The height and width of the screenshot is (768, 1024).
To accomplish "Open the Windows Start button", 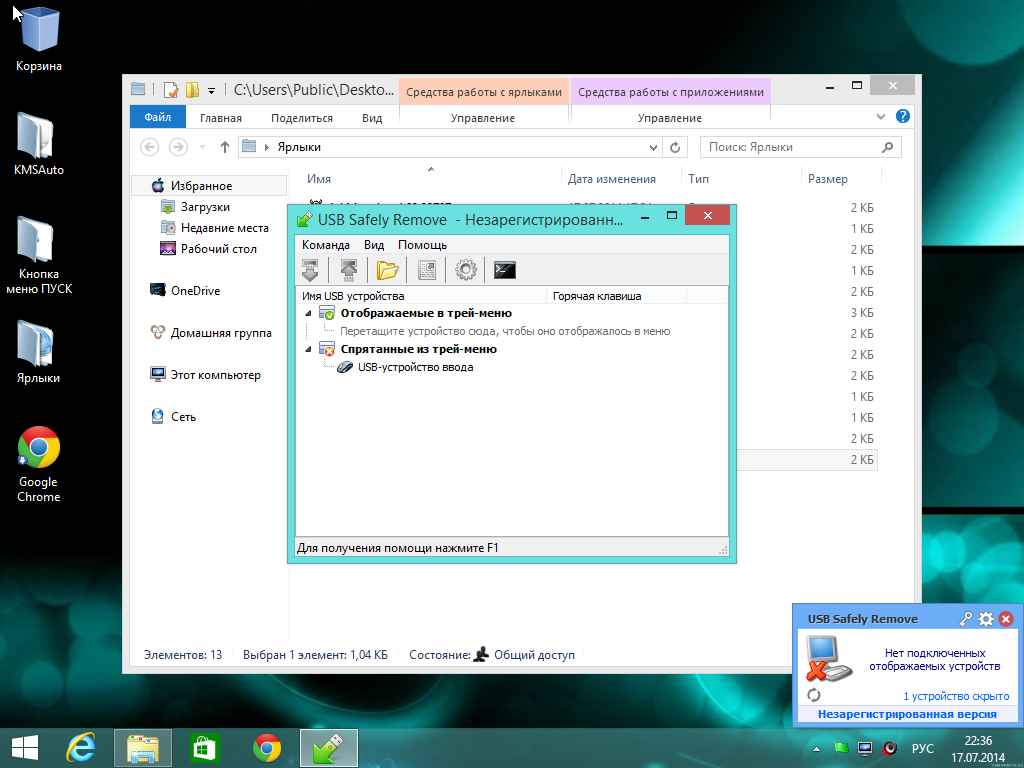I will (x=25, y=748).
